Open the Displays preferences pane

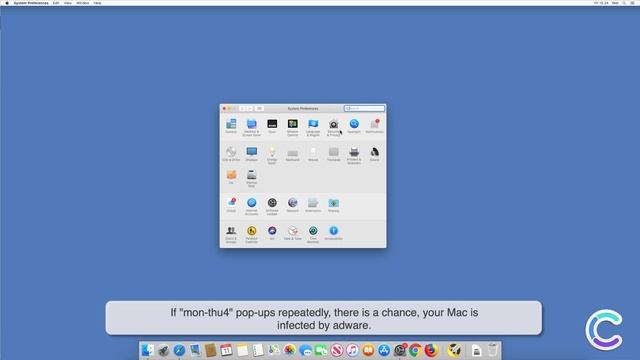pos(251,154)
